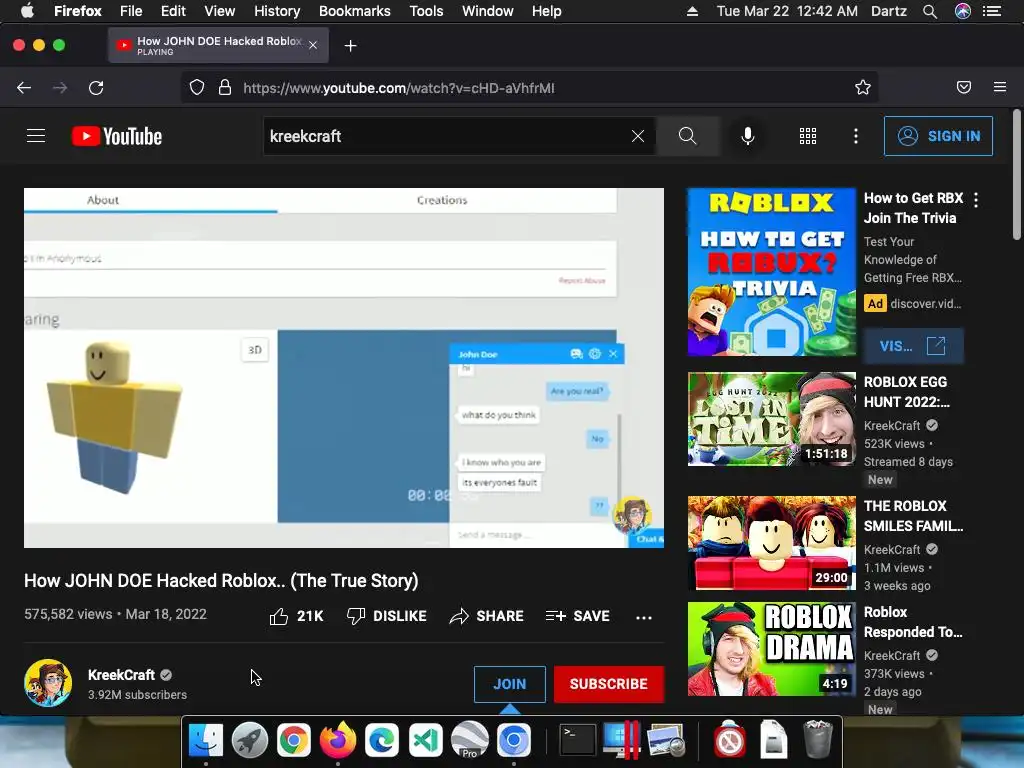This screenshot has height=768, width=1024.
Task: Open the tracking protection shield
Action: tap(197, 88)
